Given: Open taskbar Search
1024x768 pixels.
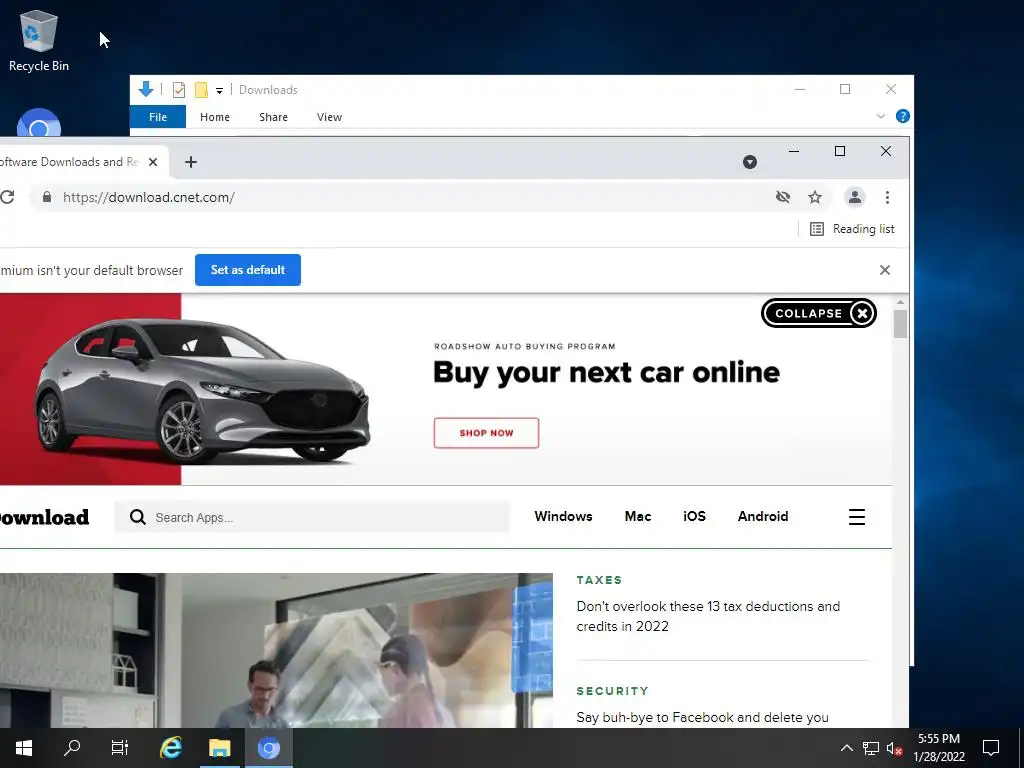Looking at the screenshot, I should tap(72, 748).
